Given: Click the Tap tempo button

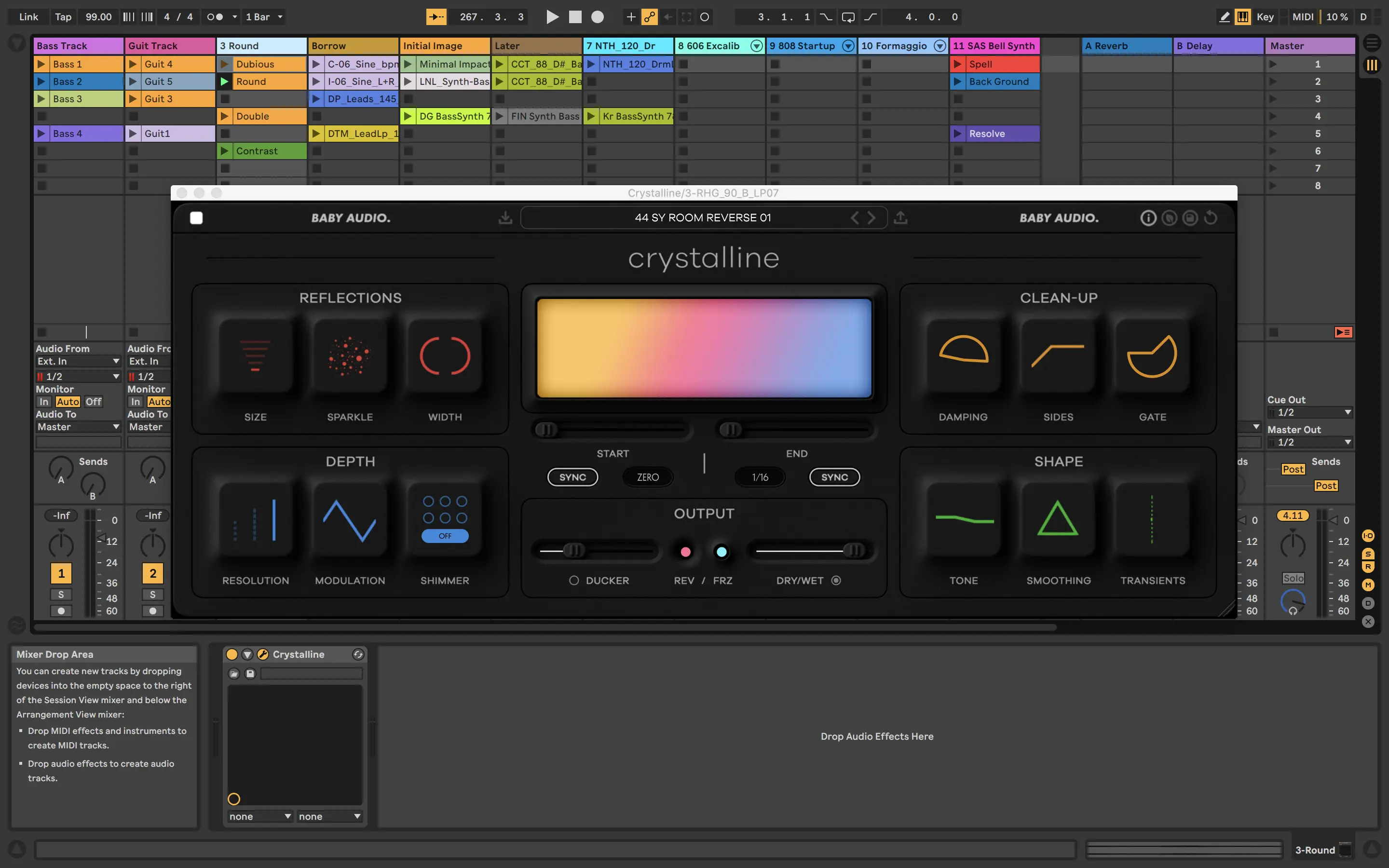Looking at the screenshot, I should tap(63, 17).
